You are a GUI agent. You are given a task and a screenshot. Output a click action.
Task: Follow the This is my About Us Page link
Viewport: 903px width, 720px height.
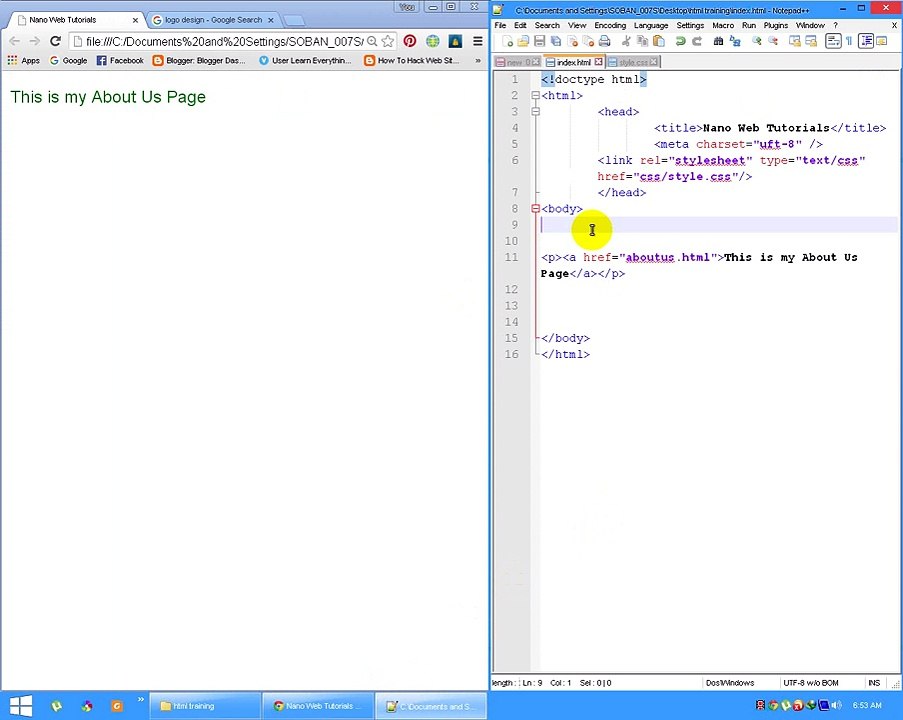click(x=108, y=97)
